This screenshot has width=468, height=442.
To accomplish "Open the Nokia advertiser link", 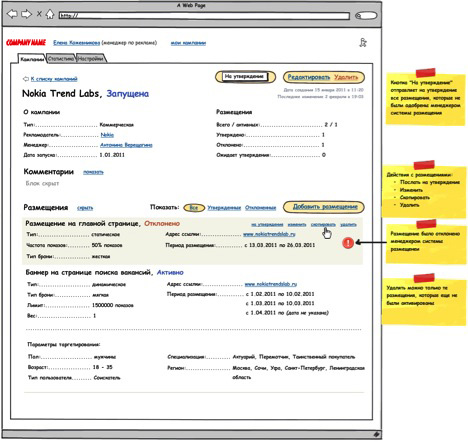I will (107, 135).
